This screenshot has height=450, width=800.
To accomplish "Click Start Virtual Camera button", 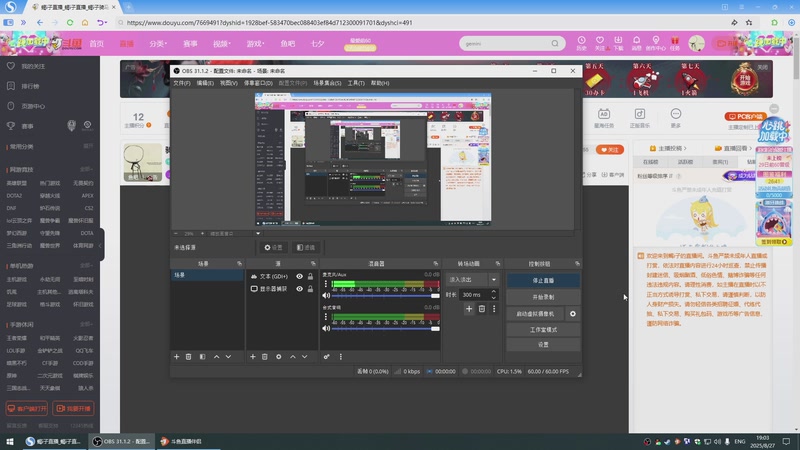I will tap(535, 314).
